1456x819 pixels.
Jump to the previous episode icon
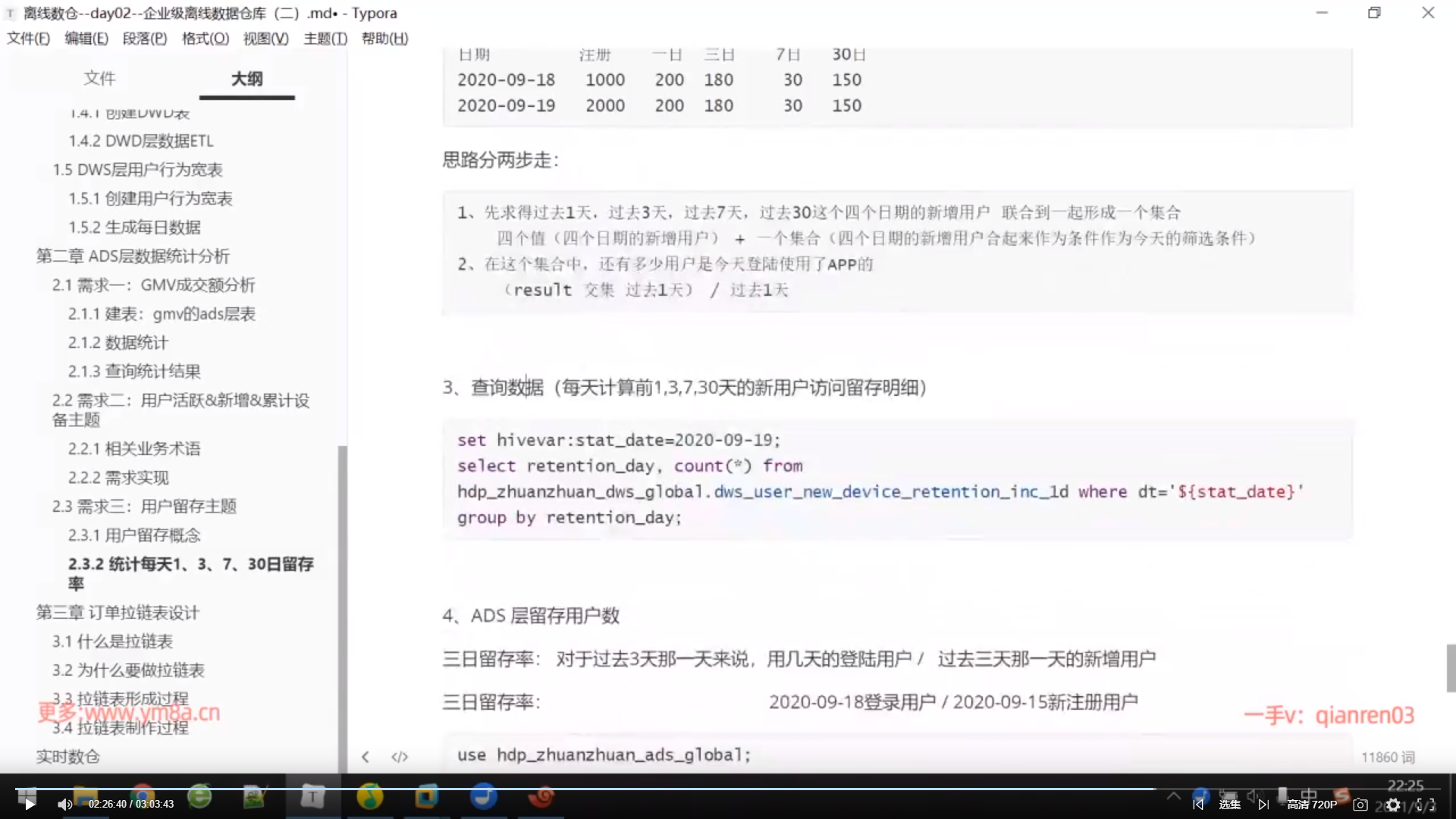coord(1198,805)
